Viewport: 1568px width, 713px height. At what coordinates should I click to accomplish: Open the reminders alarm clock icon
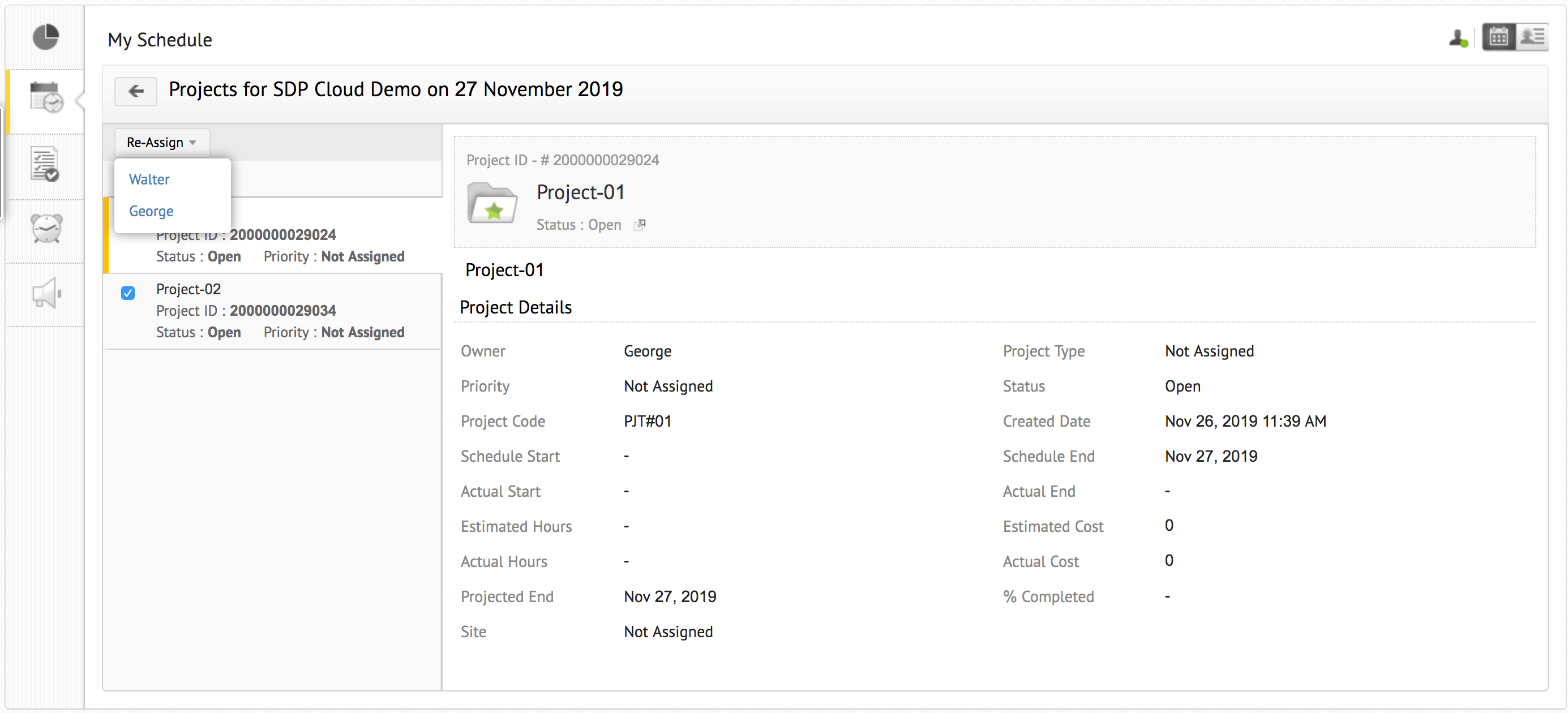pos(46,229)
